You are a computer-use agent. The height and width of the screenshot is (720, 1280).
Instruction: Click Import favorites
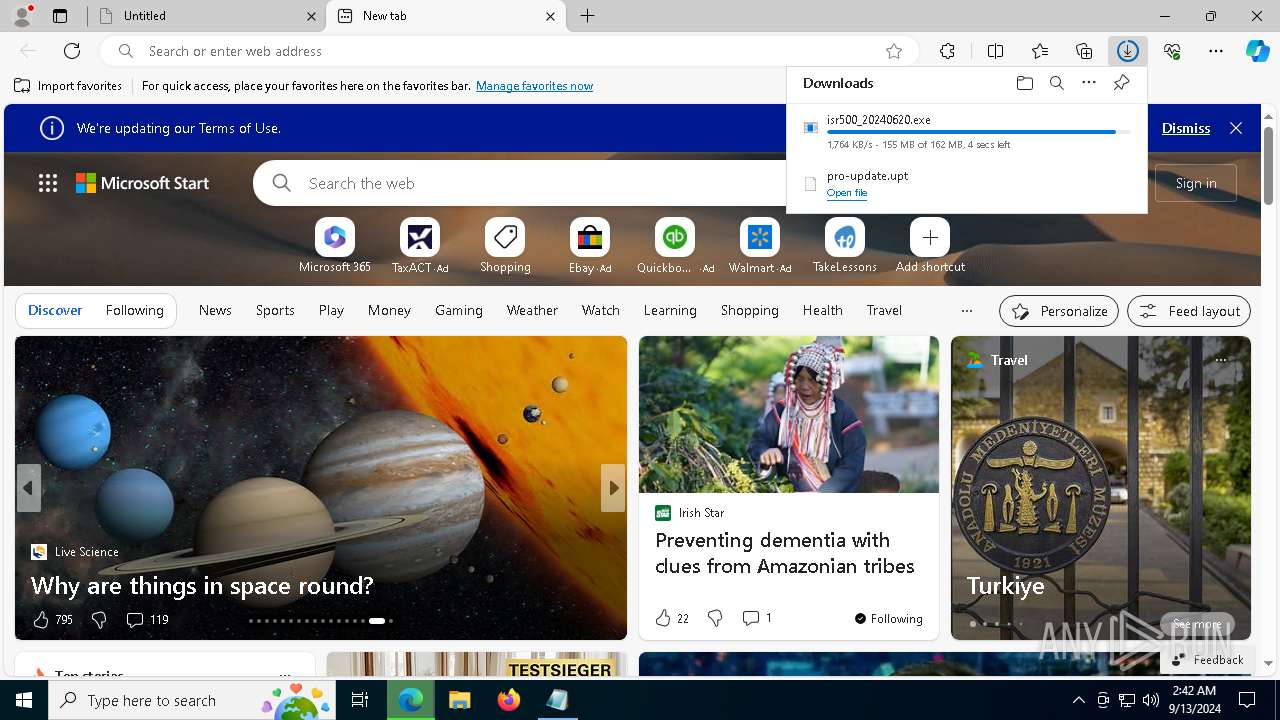click(x=68, y=86)
